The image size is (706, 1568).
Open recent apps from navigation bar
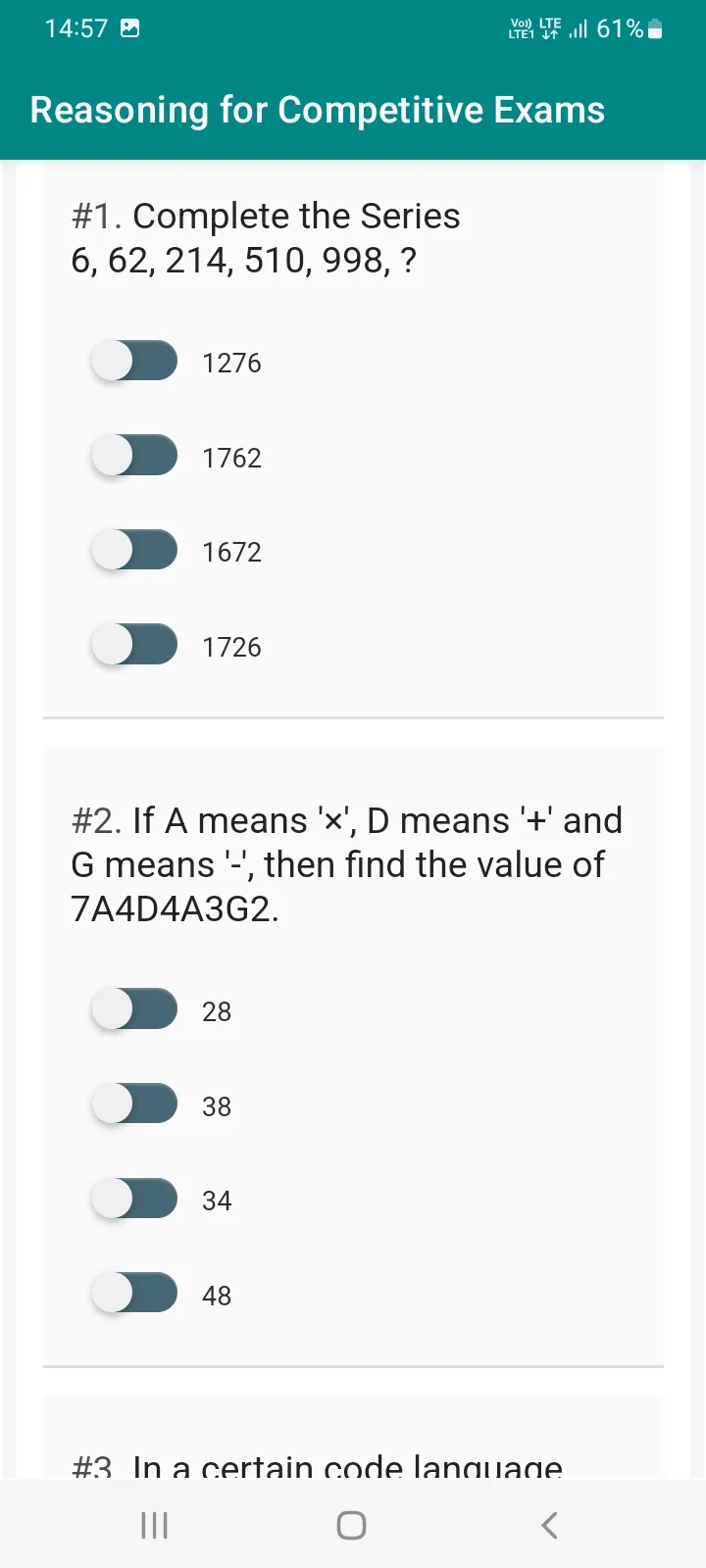pos(154,1525)
